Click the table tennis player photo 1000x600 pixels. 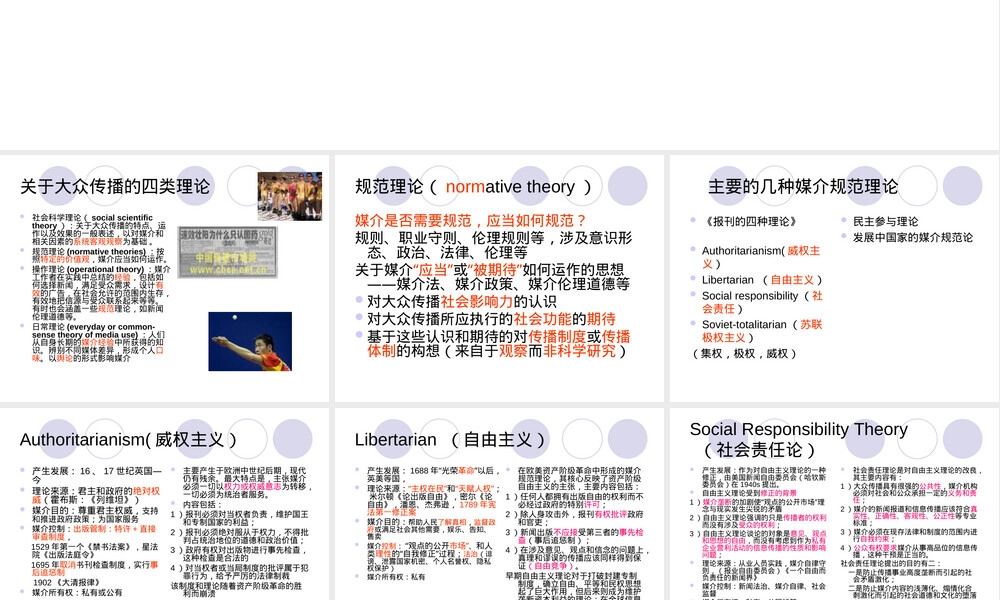[x=250, y=341]
